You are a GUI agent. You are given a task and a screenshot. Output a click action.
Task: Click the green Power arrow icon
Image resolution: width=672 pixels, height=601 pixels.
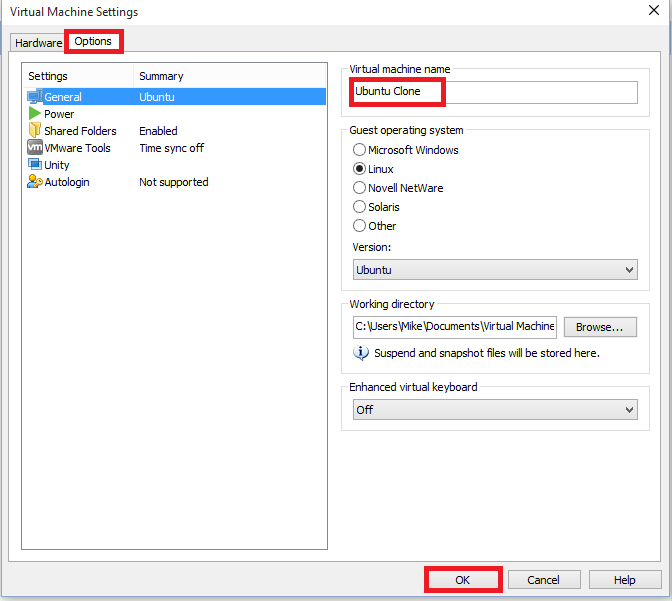pyautogui.click(x=35, y=114)
